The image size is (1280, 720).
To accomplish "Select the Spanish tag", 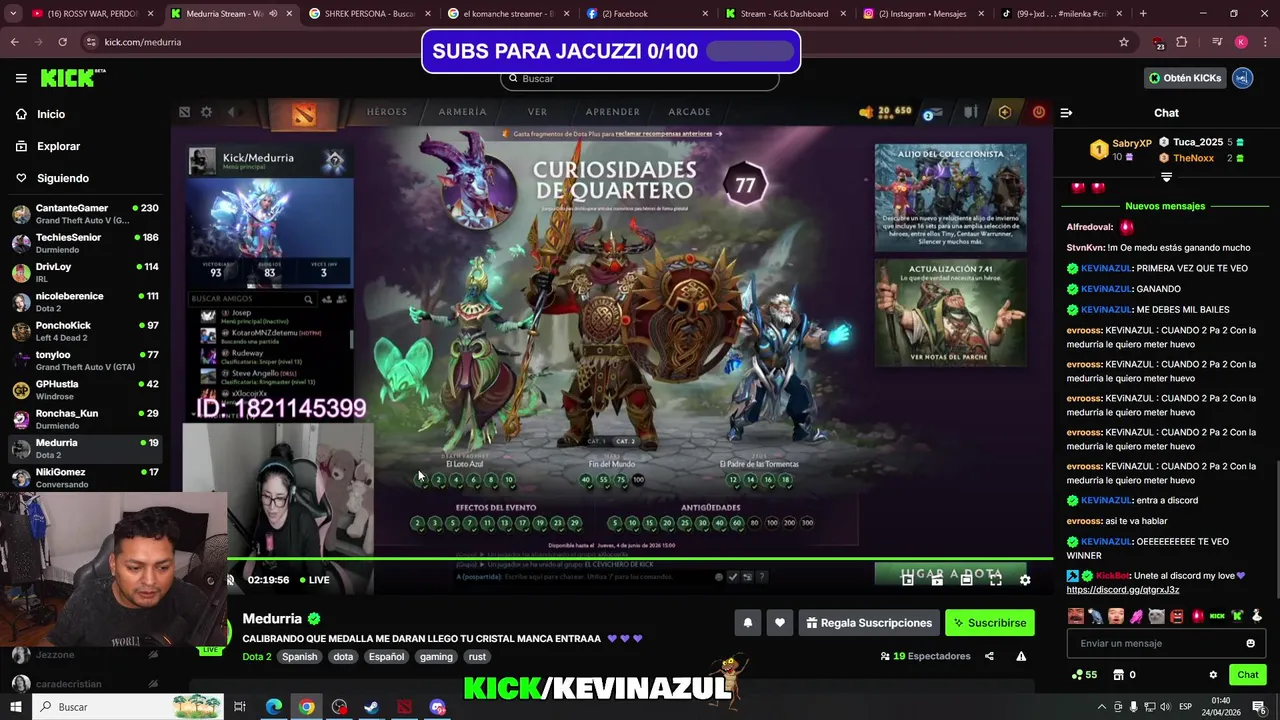I will pos(299,657).
